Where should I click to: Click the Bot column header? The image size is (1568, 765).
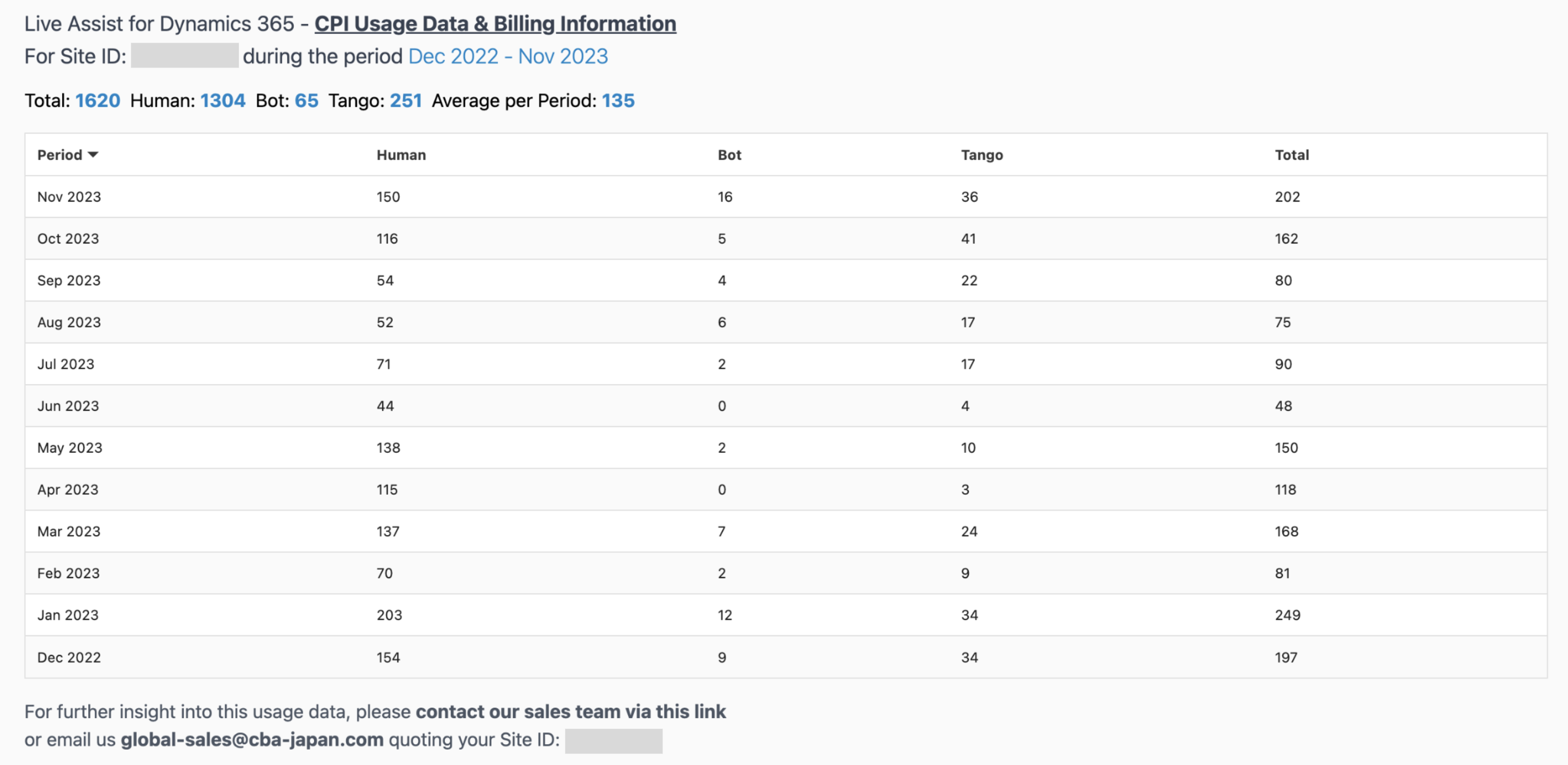tap(728, 154)
